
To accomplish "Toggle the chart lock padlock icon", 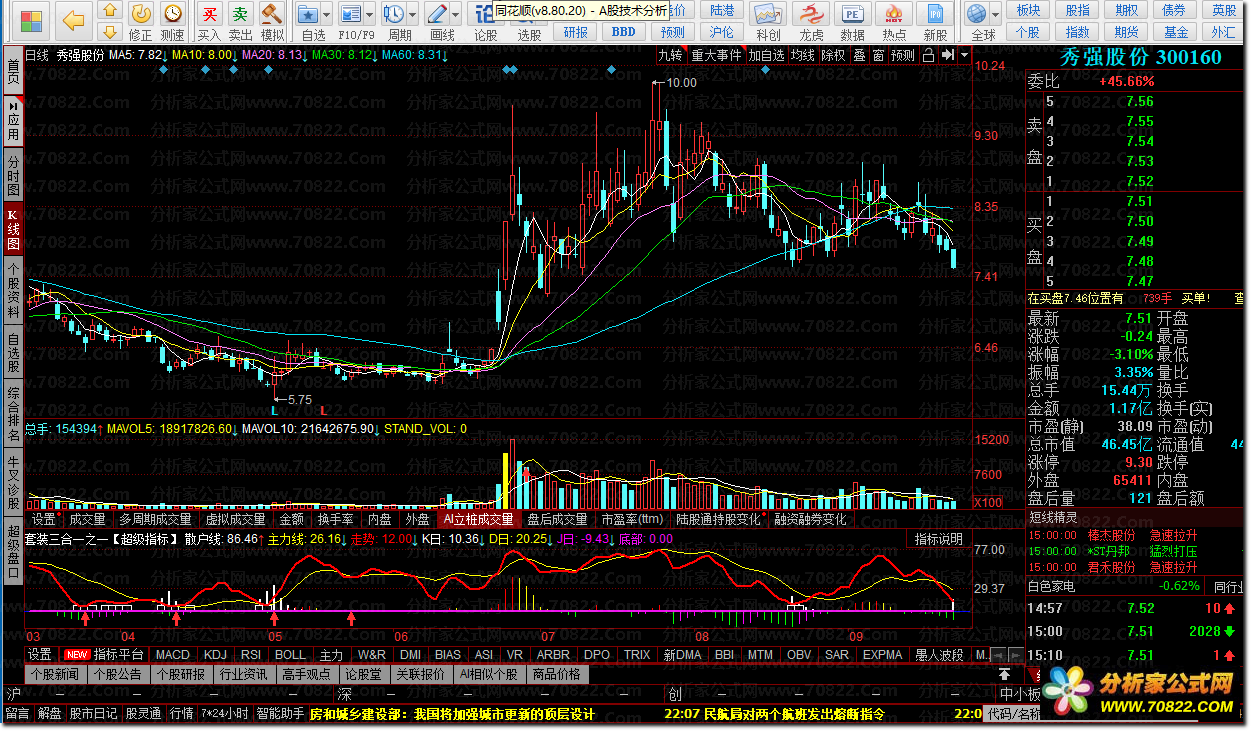I will click(929, 55).
